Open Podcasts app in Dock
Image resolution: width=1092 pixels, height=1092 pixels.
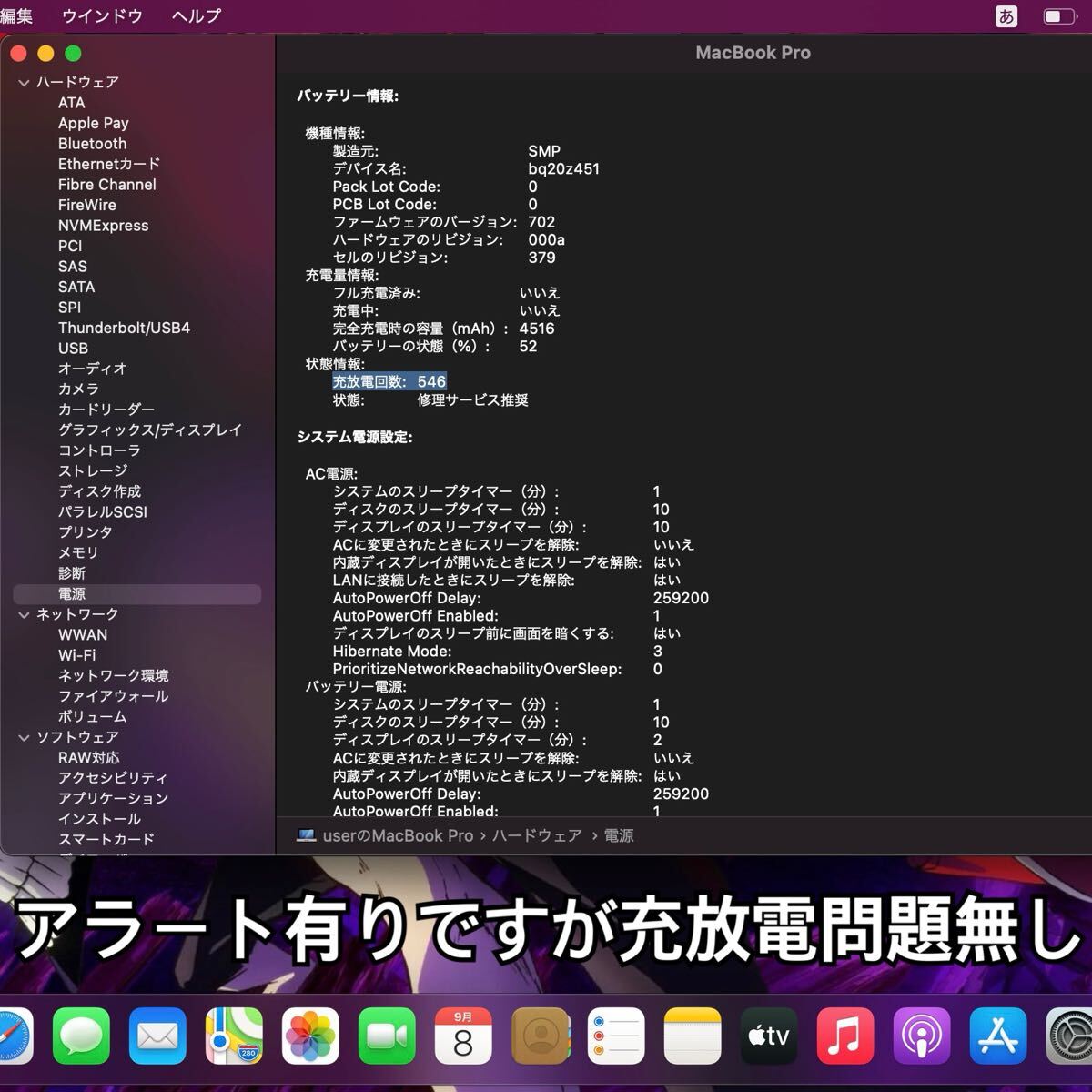(922, 1036)
